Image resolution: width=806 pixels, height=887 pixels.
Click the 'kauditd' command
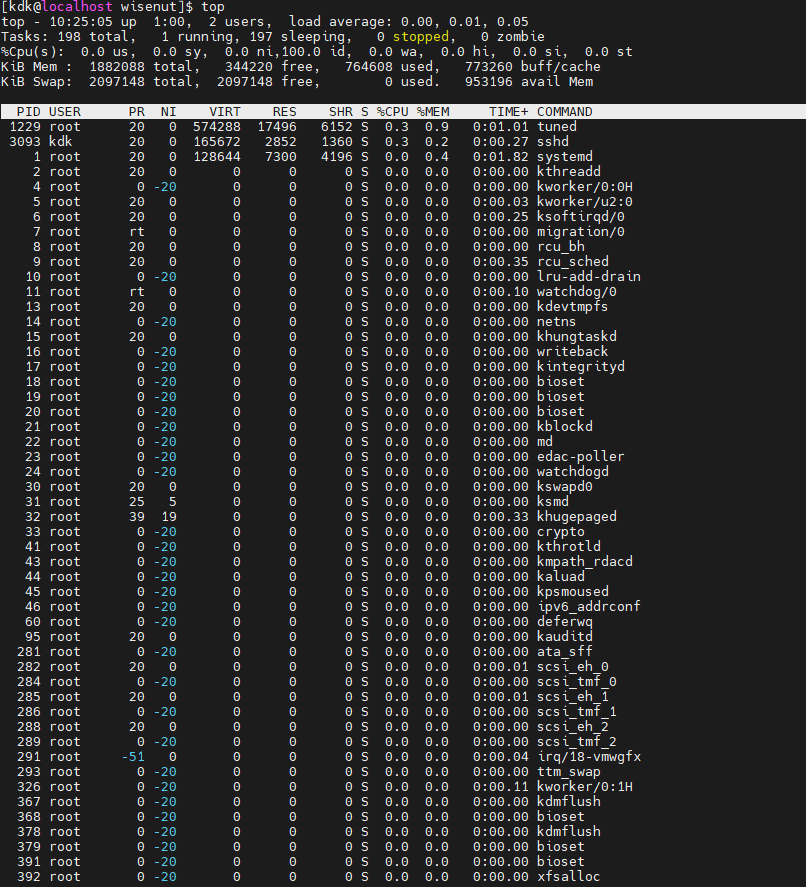564,636
